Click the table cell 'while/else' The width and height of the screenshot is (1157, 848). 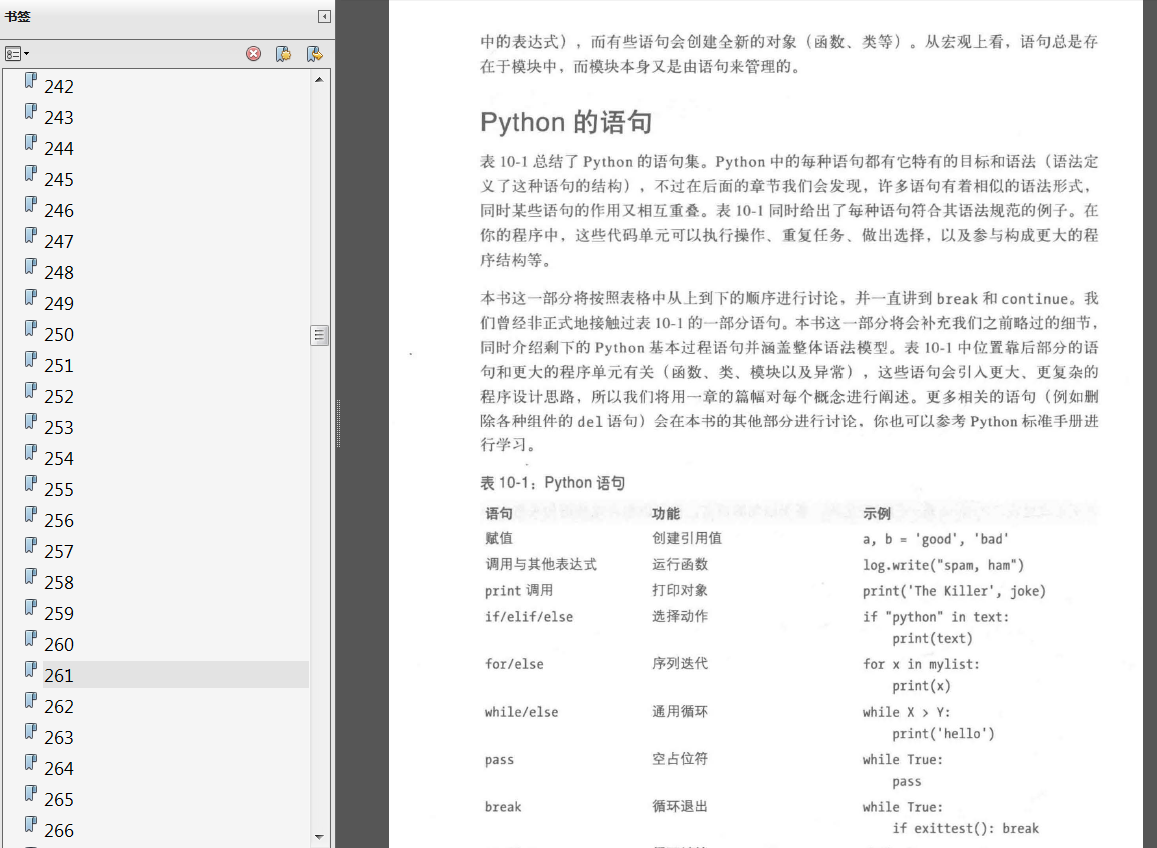(522, 712)
